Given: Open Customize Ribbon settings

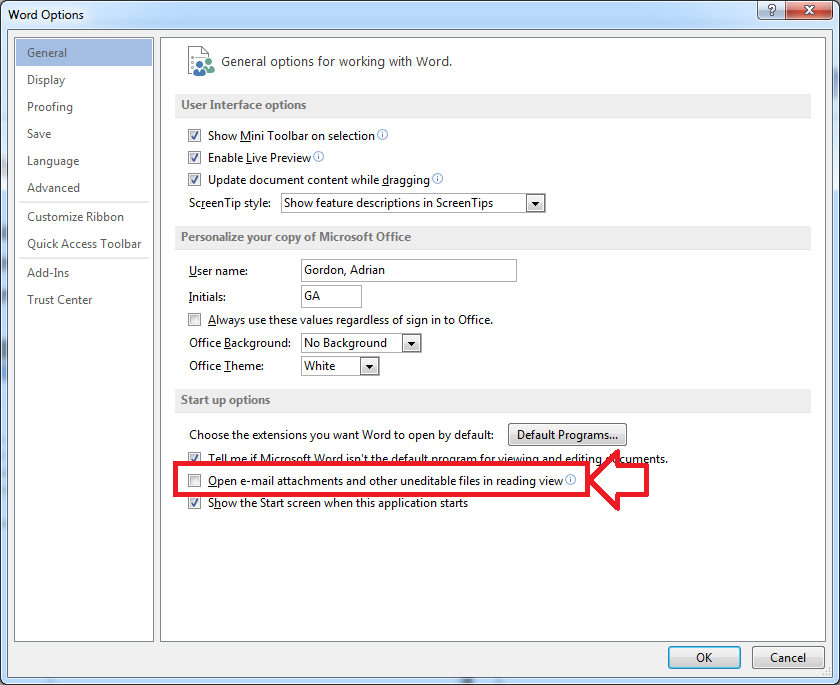Looking at the screenshot, I should [84, 216].
